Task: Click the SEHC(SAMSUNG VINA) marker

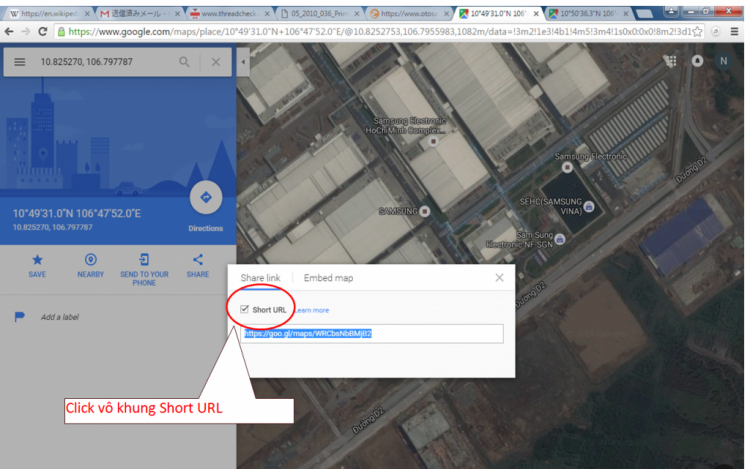Action: click(x=589, y=207)
